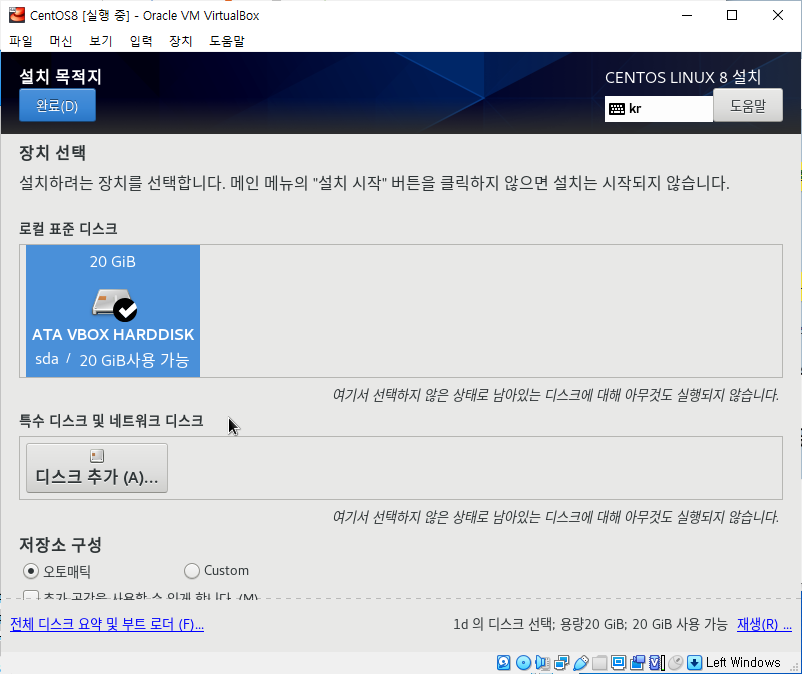802x674 pixels.
Task: Click the audio status icon
Action: [x=542, y=662]
